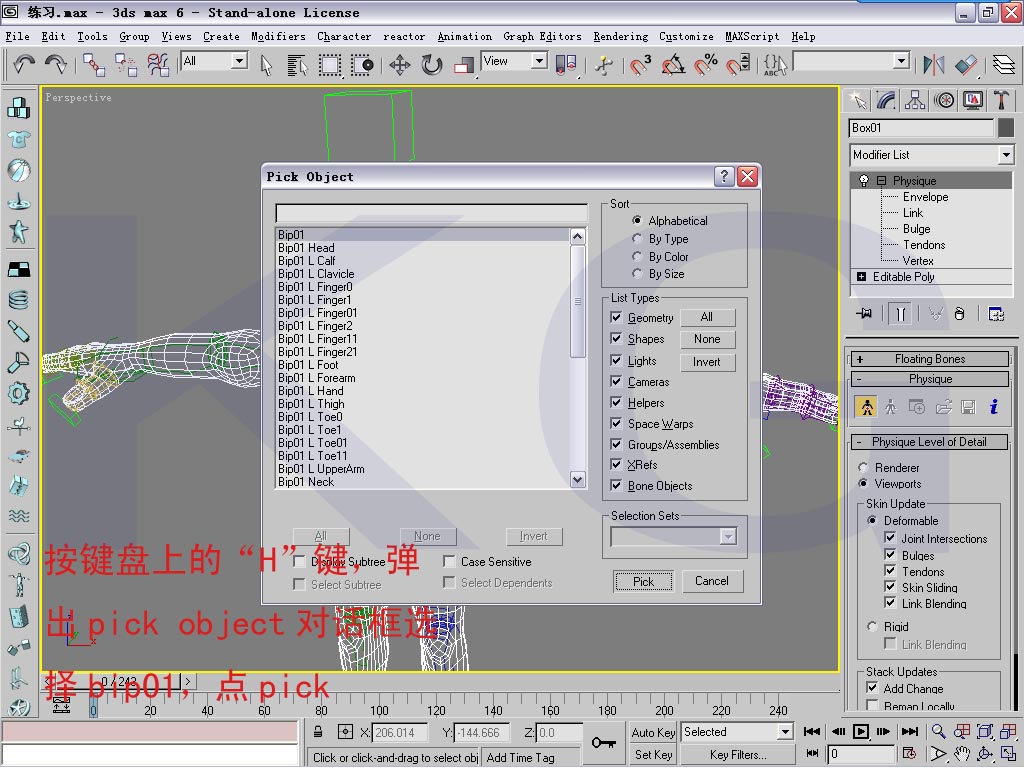Select By Color sort option
This screenshot has width=1024, height=768.
(636, 257)
